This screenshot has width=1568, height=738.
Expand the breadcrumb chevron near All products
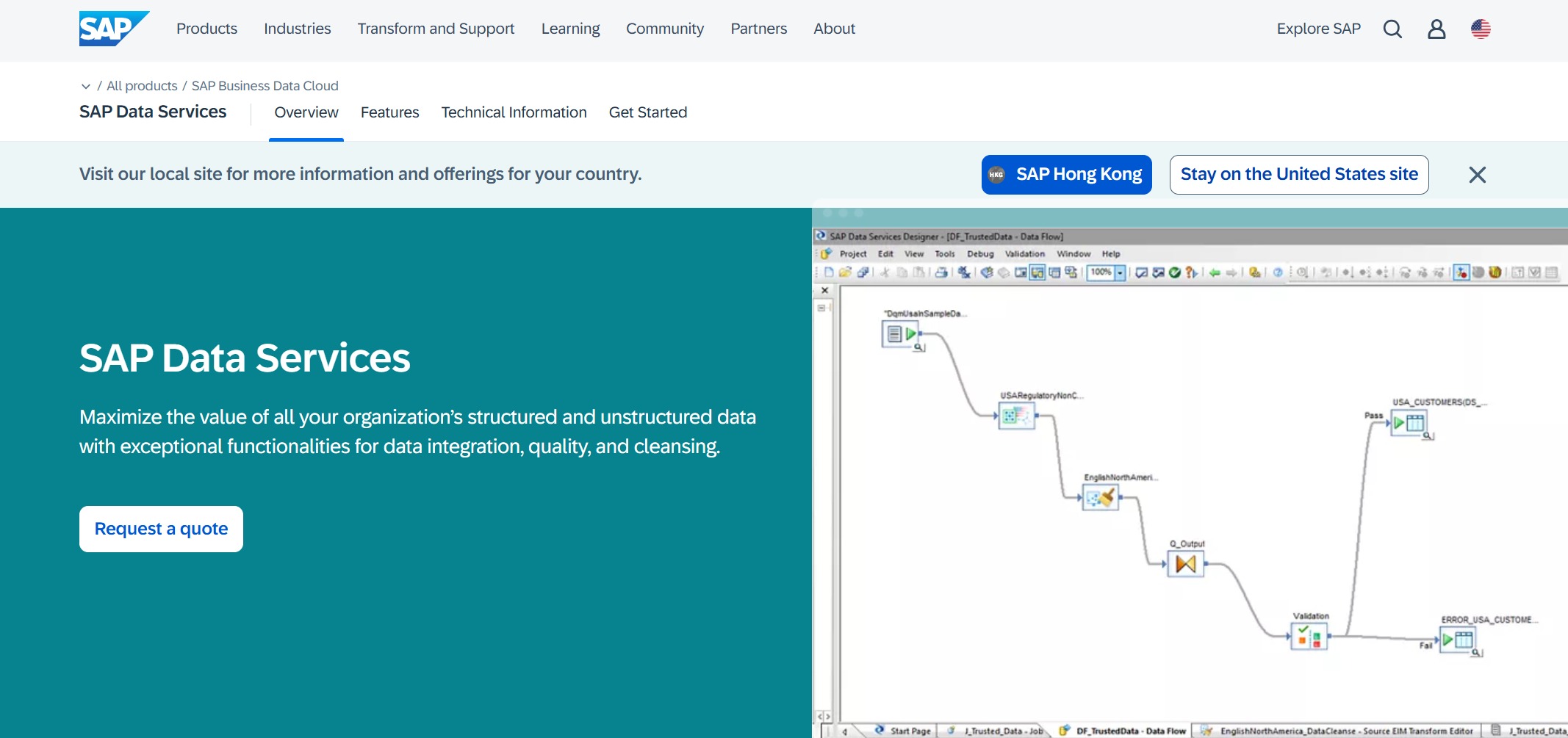[x=85, y=86]
